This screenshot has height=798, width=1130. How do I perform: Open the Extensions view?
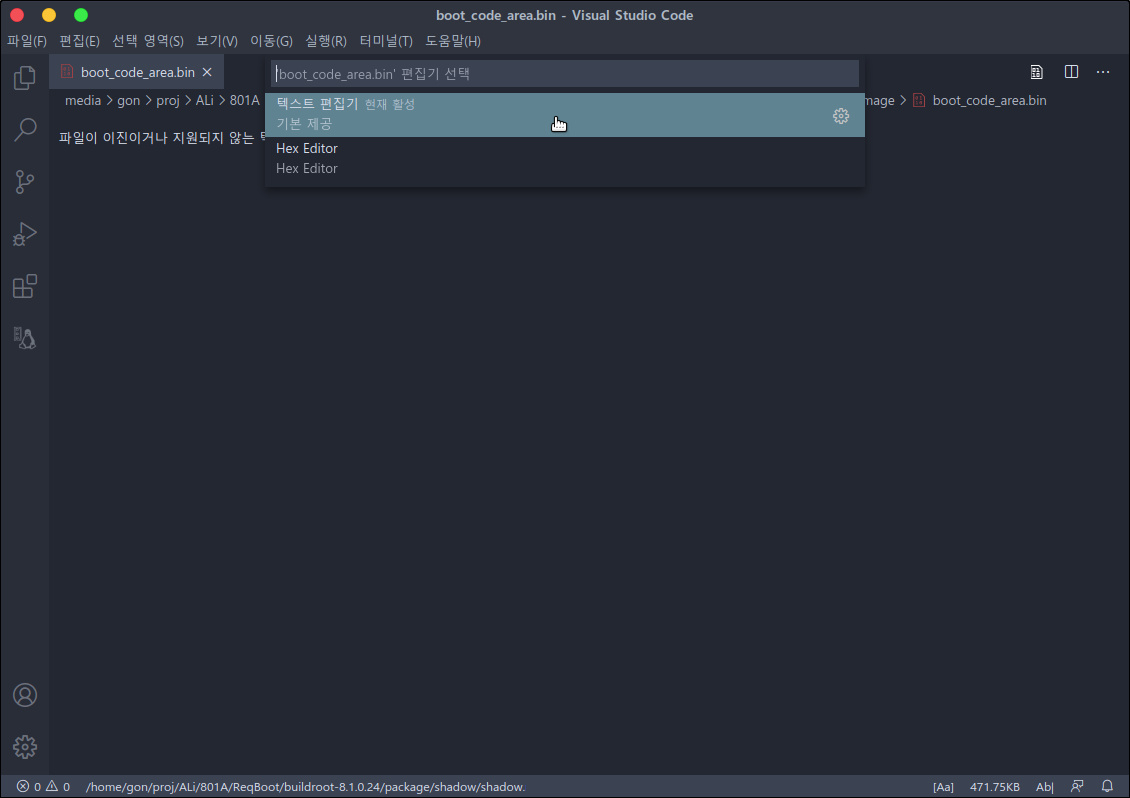click(24, 286)
